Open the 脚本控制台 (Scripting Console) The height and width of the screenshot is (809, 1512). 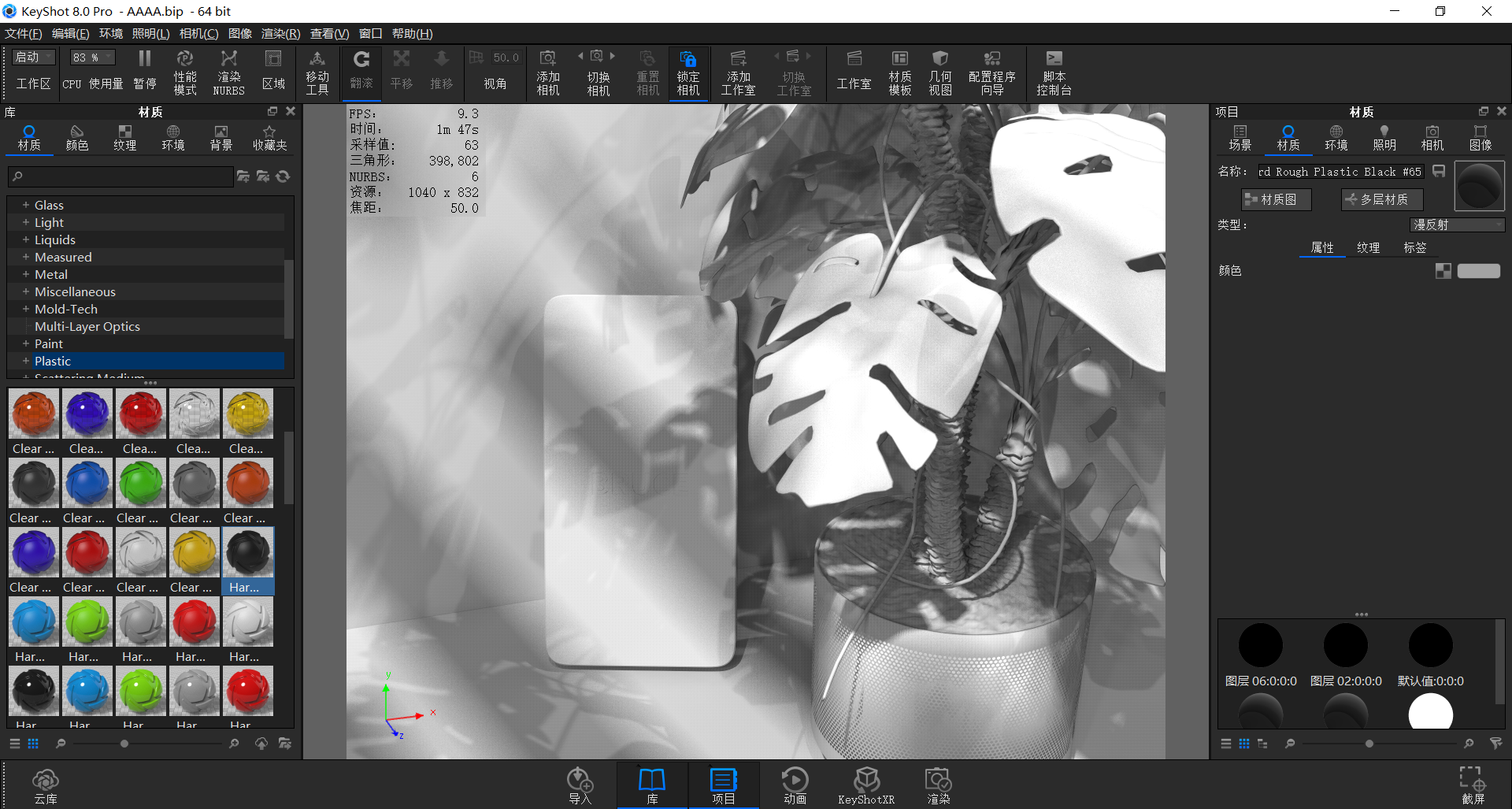coord(1053,71)
